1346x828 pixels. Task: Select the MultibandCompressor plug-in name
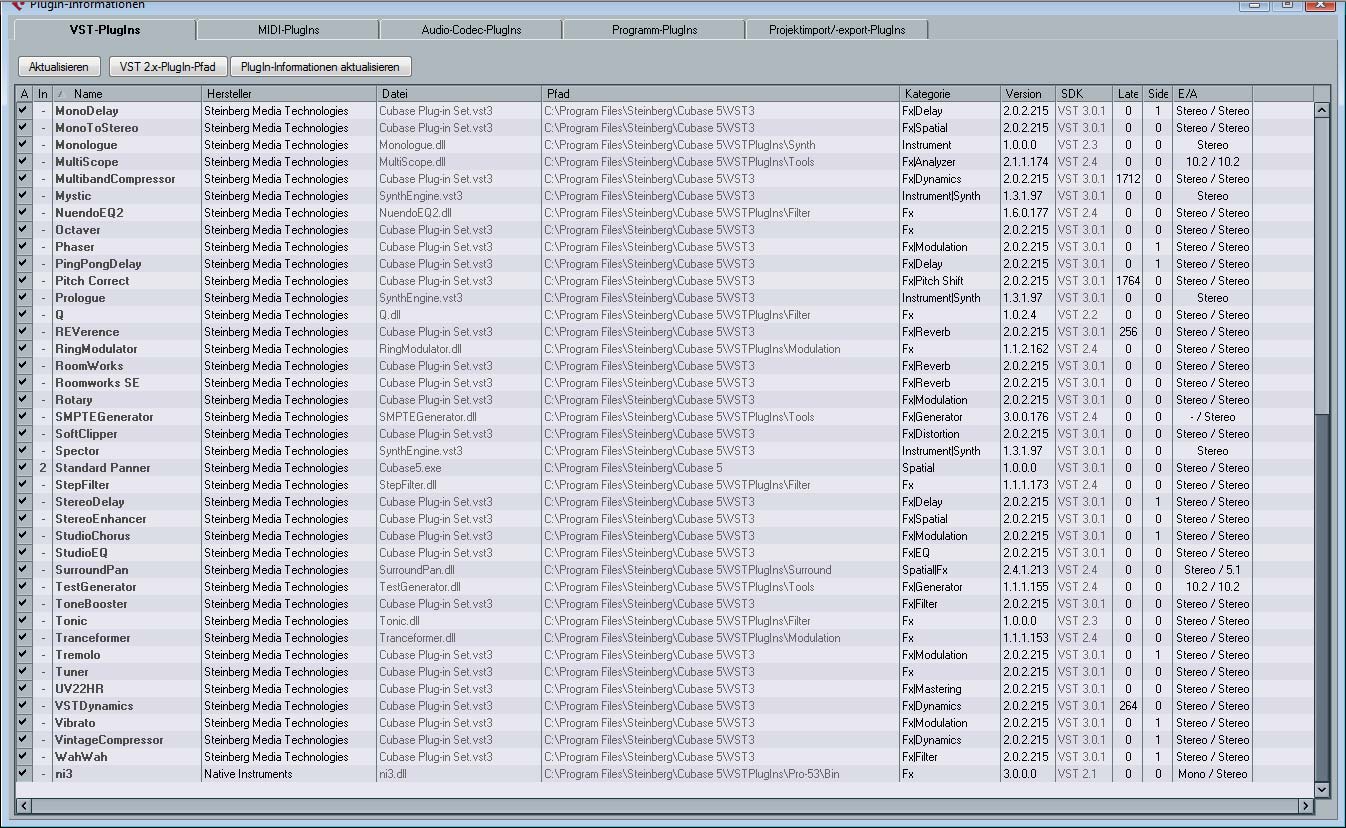coord(115,179)
